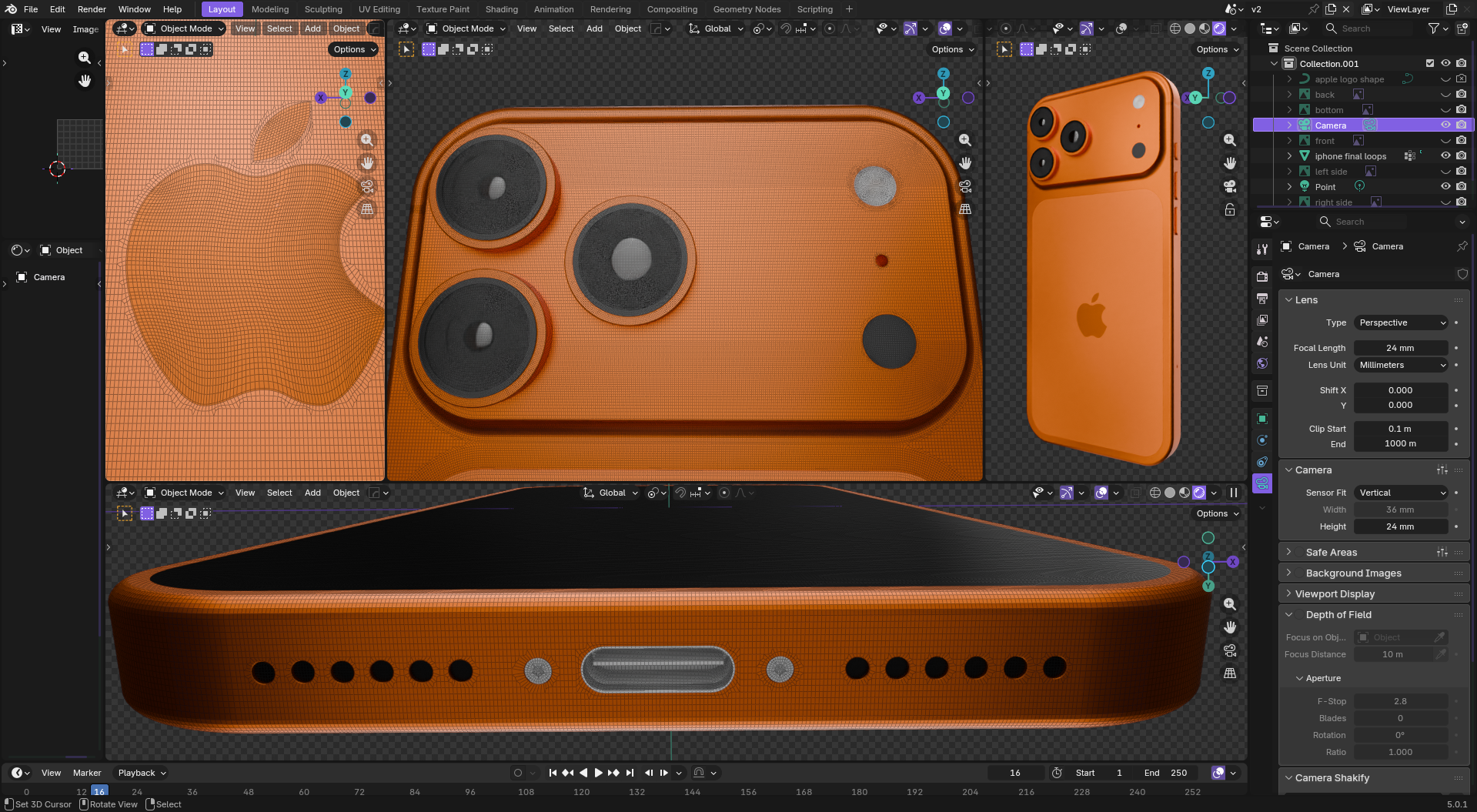Open the Tool properties tab
Image resolution: width=1477 pixels, height=812 pixels.
1262,249
